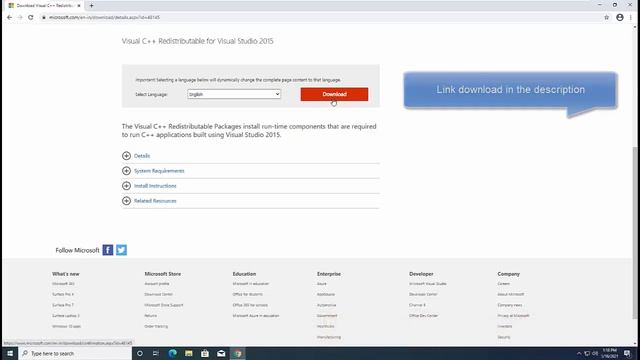Open the Channel 9 footer link
The image size is (640, 360).
[x=417, y=305]
